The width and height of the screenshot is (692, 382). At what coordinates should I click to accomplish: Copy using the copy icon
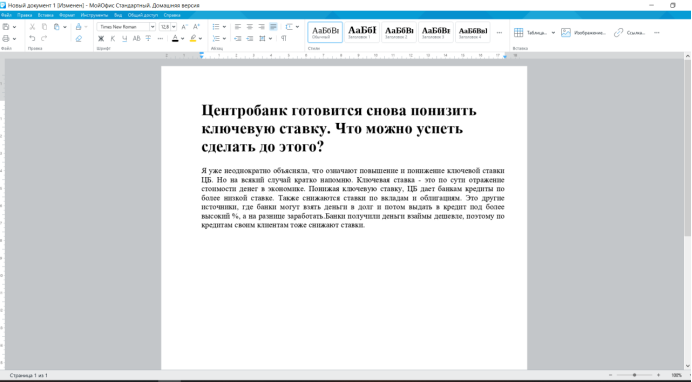pyautogui.click(x=45, y=27)
